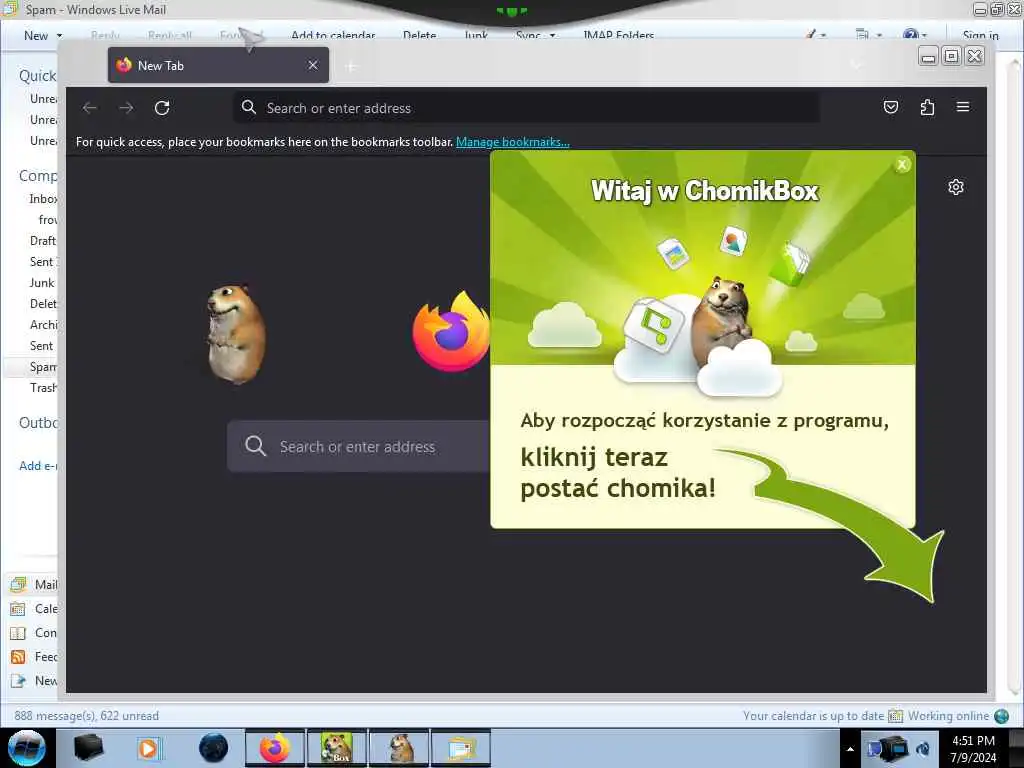Open ChomikBox Box taskbar icon

pos(337,748)
